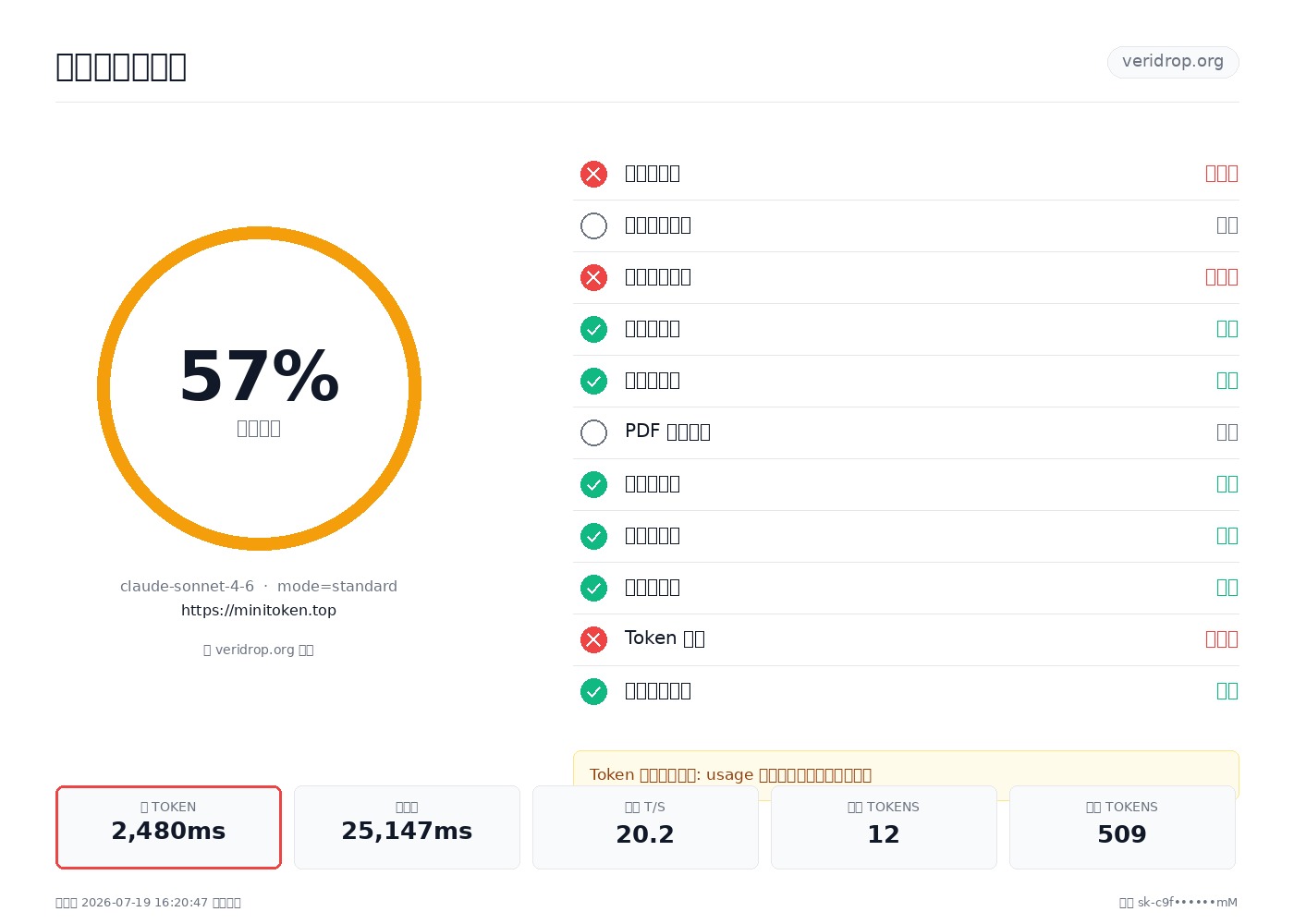Select the T/S 20.2 stat card
This screenshot has width=1294, height=924.
click(645, 827)
